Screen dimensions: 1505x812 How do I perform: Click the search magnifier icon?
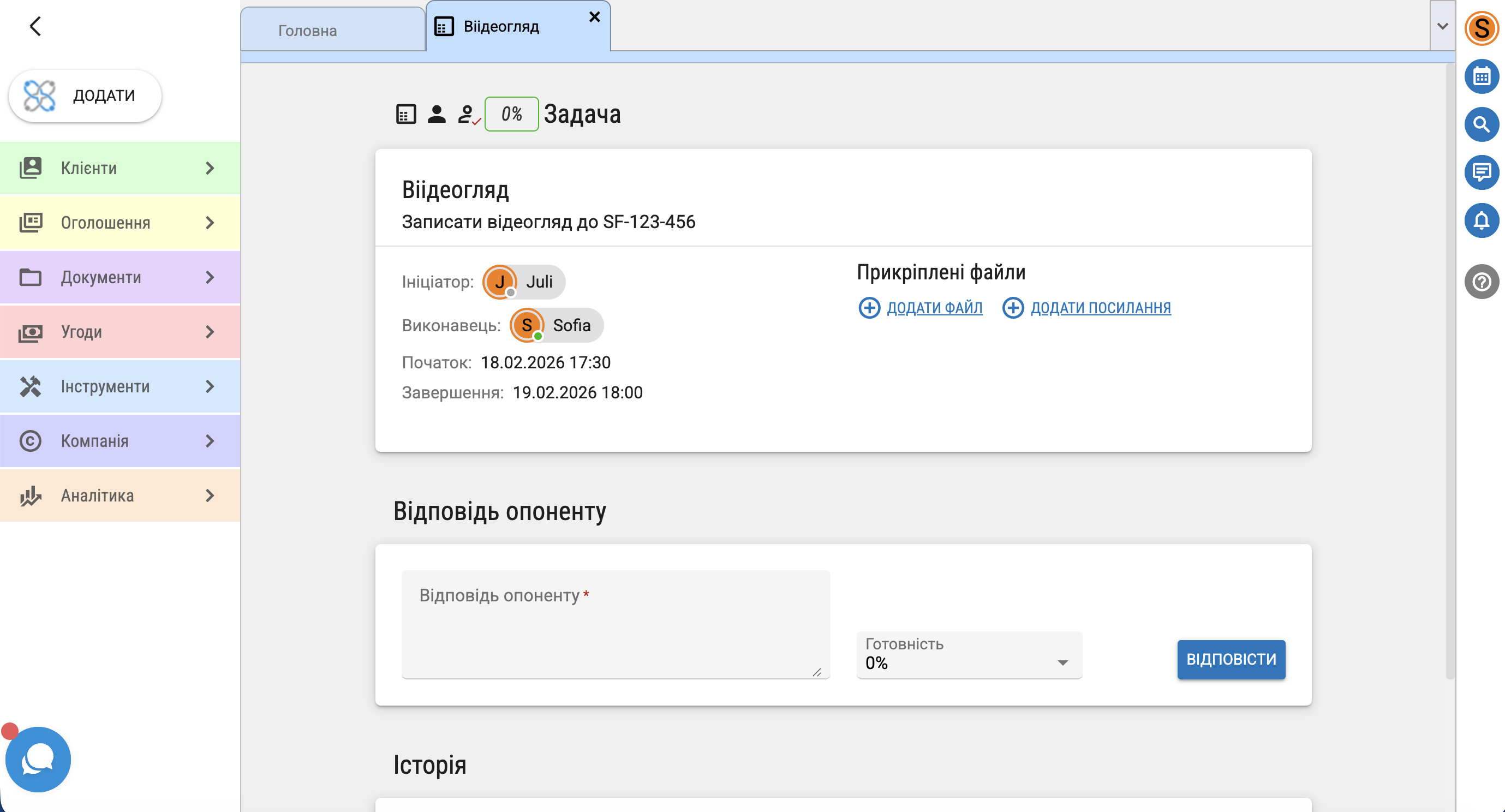1481,124
